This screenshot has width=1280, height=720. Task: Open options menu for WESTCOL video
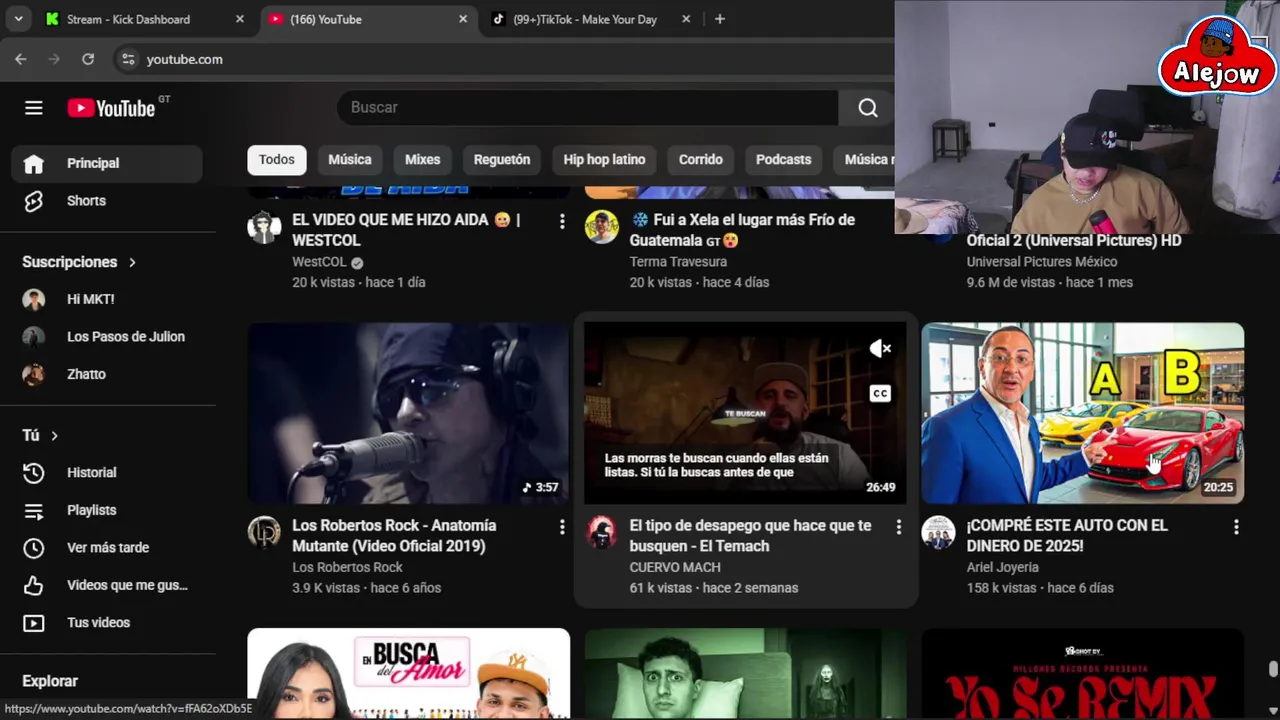[x=562, y=221]
